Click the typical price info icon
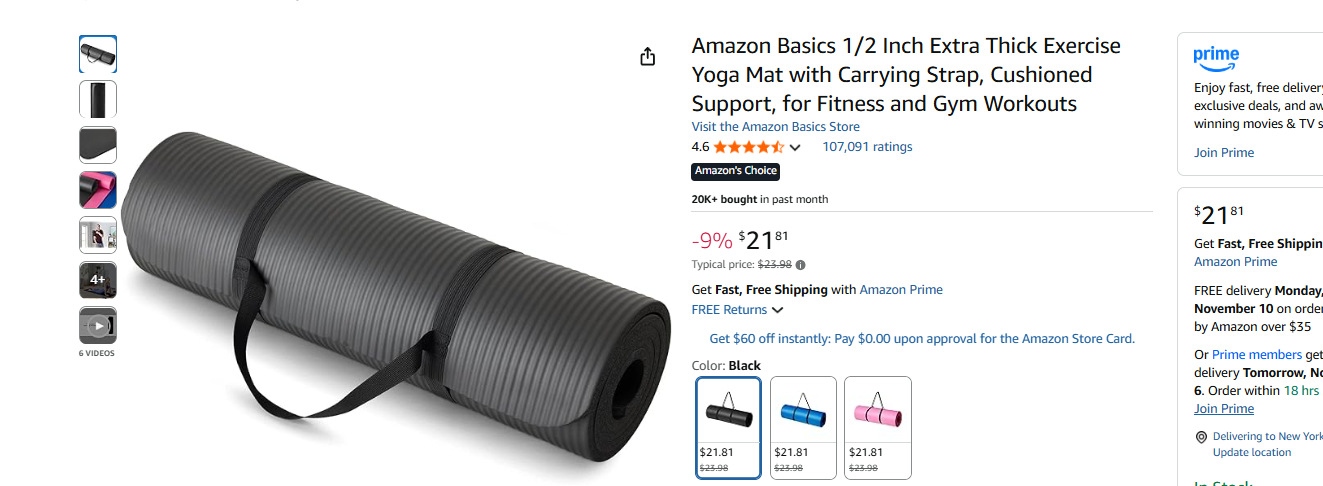Viewport: 1323px width, 486px height. [x=800, y=265]
